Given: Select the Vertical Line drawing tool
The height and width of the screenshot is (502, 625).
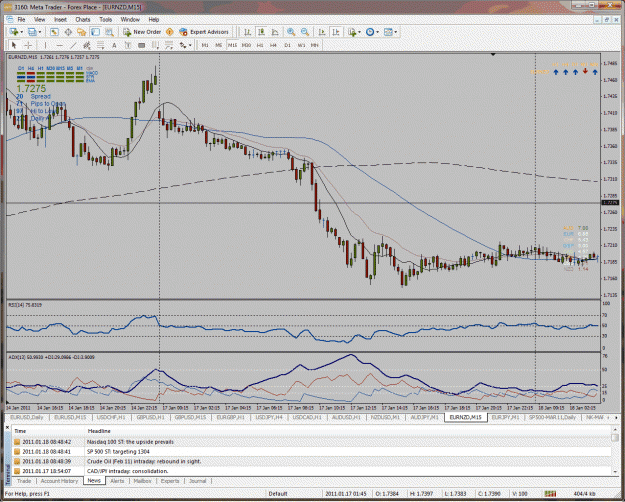Looking at the screenshot, I should 45,45.
